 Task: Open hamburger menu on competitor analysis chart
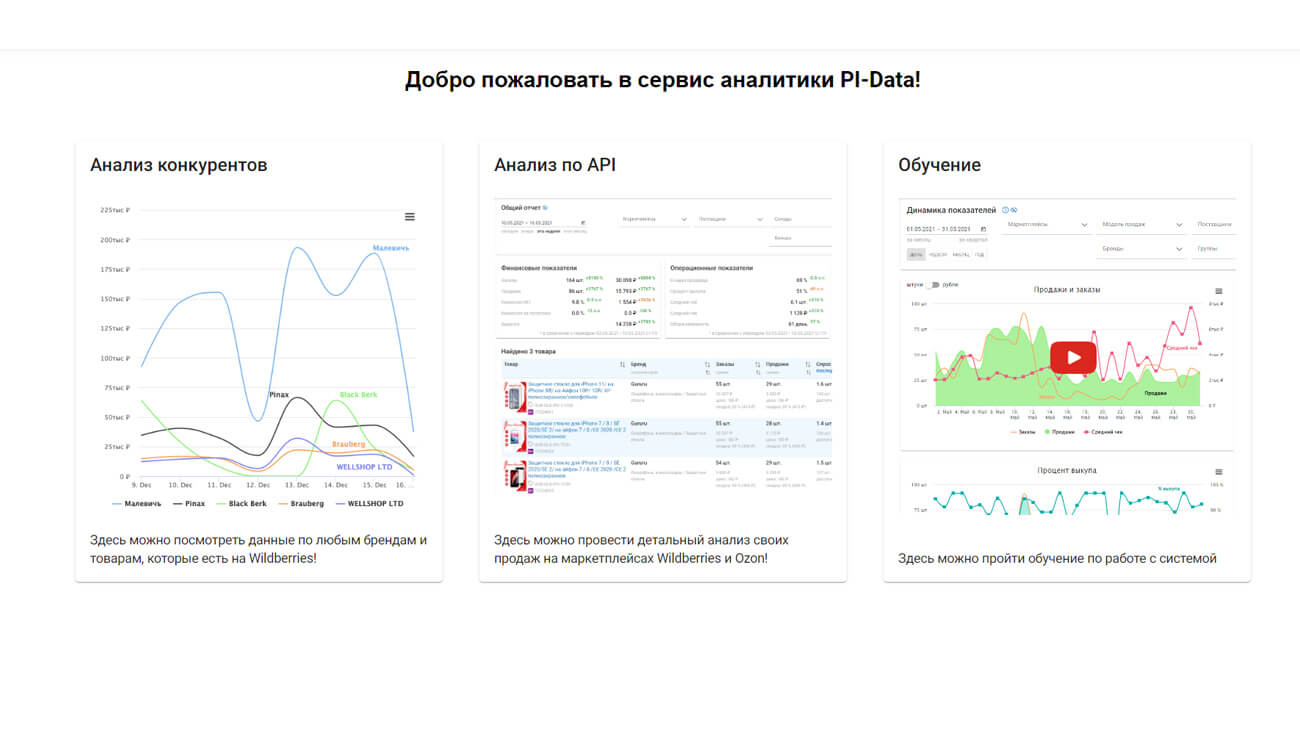[409, 217]
